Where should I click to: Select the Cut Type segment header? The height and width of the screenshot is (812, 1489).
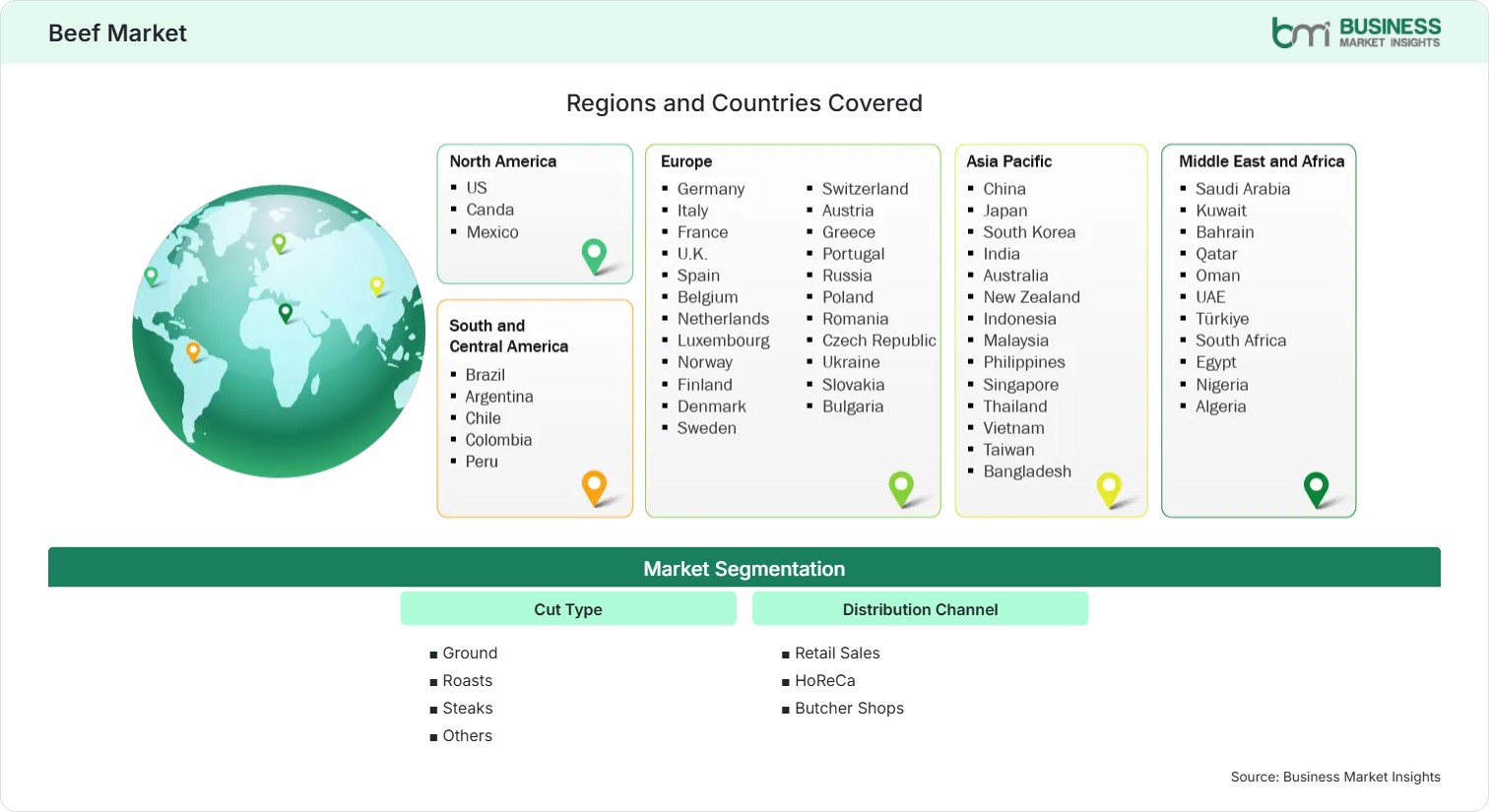tap(568, 609)
